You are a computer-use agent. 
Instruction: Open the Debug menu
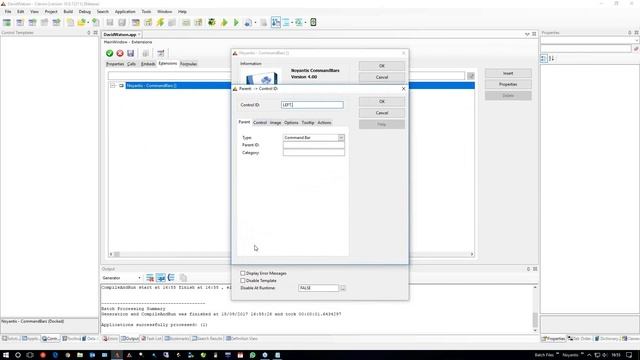tap(84, 11)
